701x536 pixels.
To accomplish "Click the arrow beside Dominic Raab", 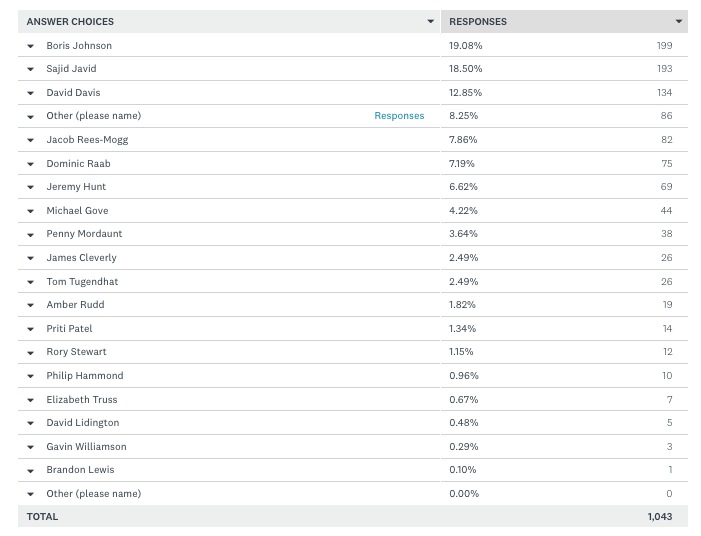I will tap(32, 164).
